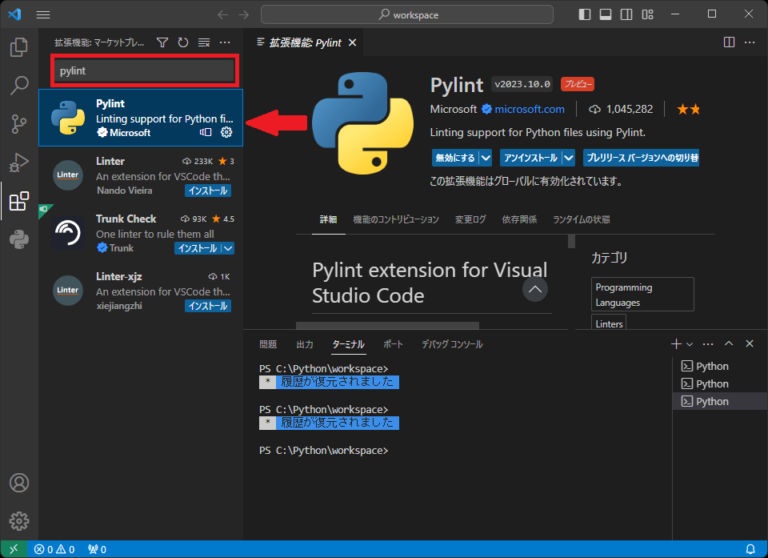This screenshot has width=768, height=558.
Task: Toggle the secondary side bar
Action: tap(626, 14)
